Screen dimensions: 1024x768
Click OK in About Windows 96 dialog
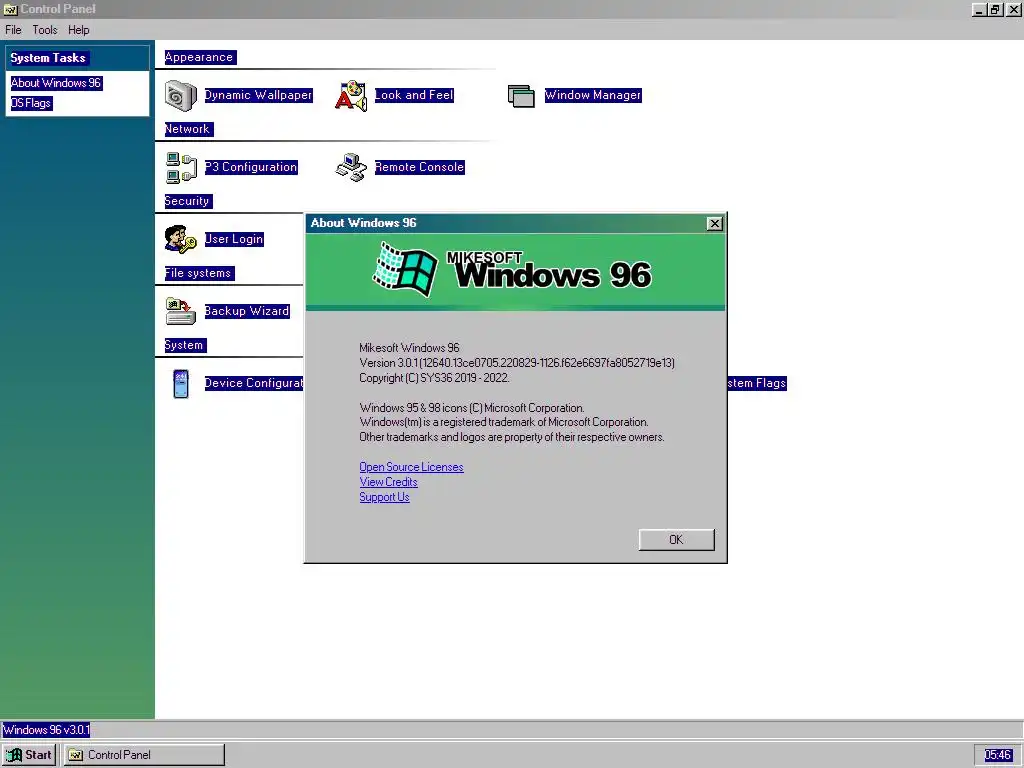pyautogui.click(x=676, y=539)
